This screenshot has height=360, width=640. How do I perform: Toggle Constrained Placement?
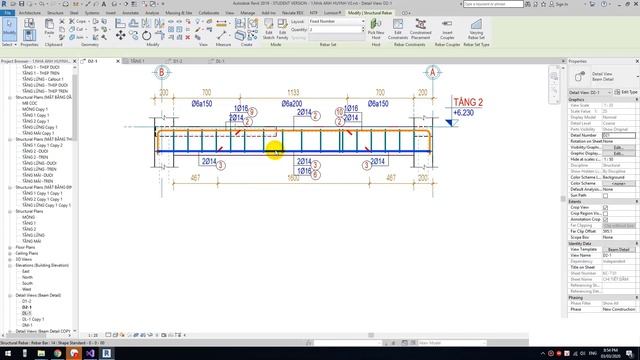pos(420,29)
